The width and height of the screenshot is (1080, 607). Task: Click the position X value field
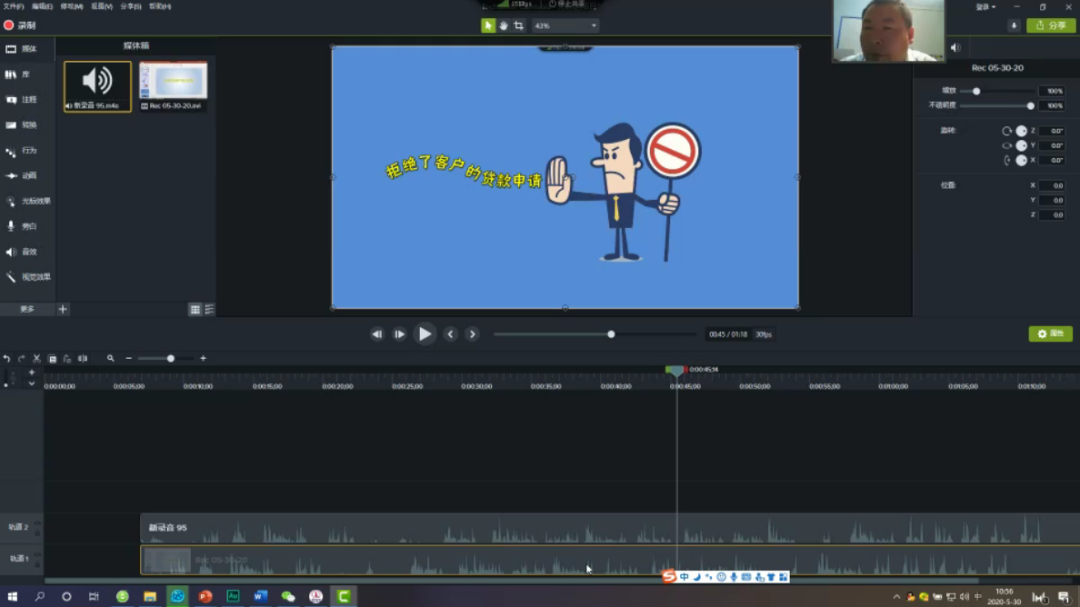coord(1053,185)
